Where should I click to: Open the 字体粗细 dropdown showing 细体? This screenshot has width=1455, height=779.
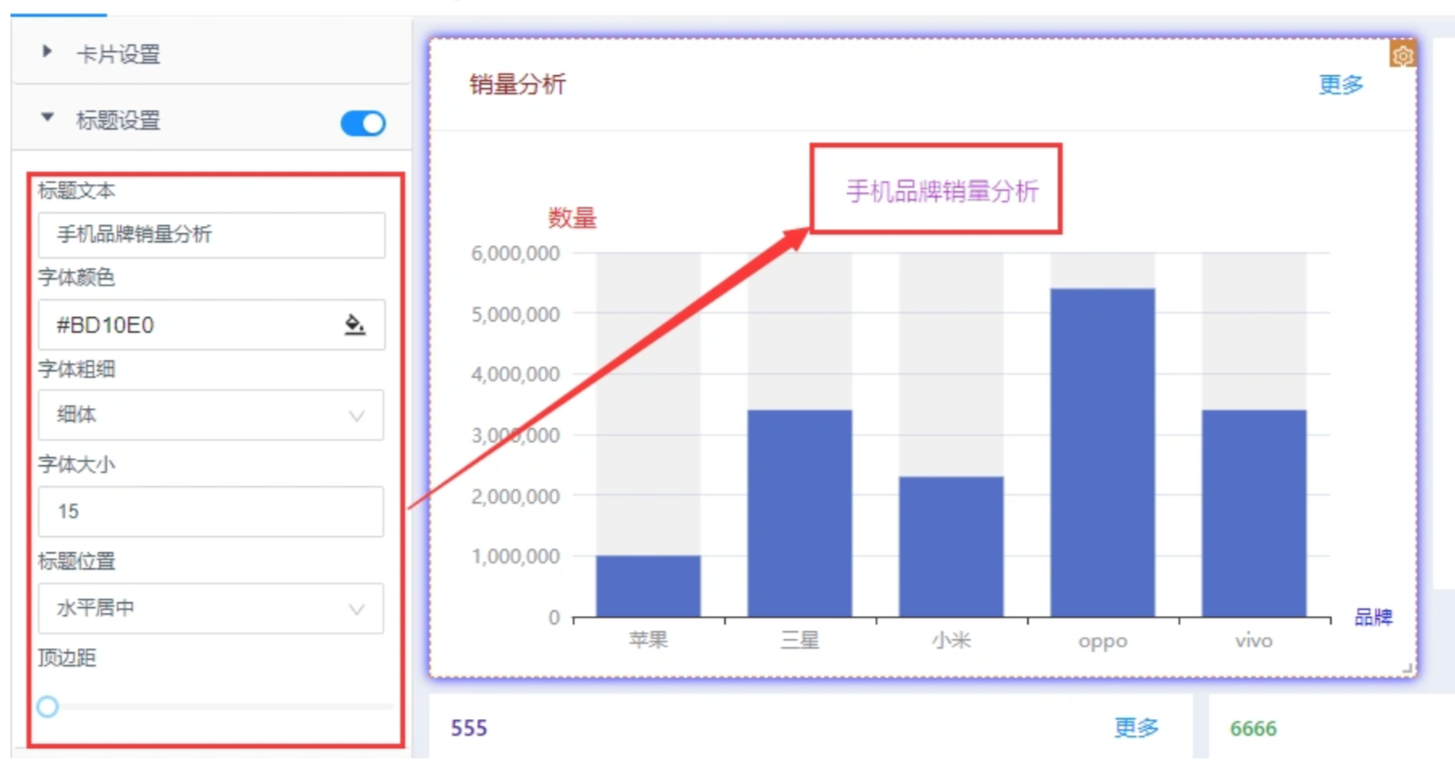pyautogui.click(x=211, y=415)
